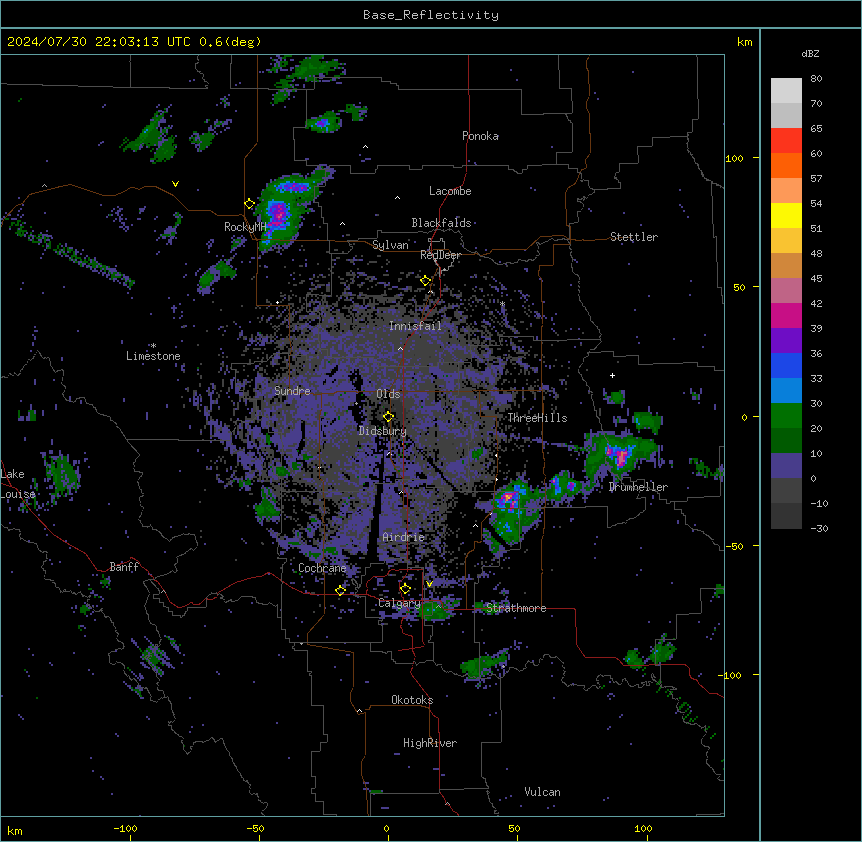Click the green 20 dBZ legend swatch
This screenshot has width=862, height=842.
786,416
